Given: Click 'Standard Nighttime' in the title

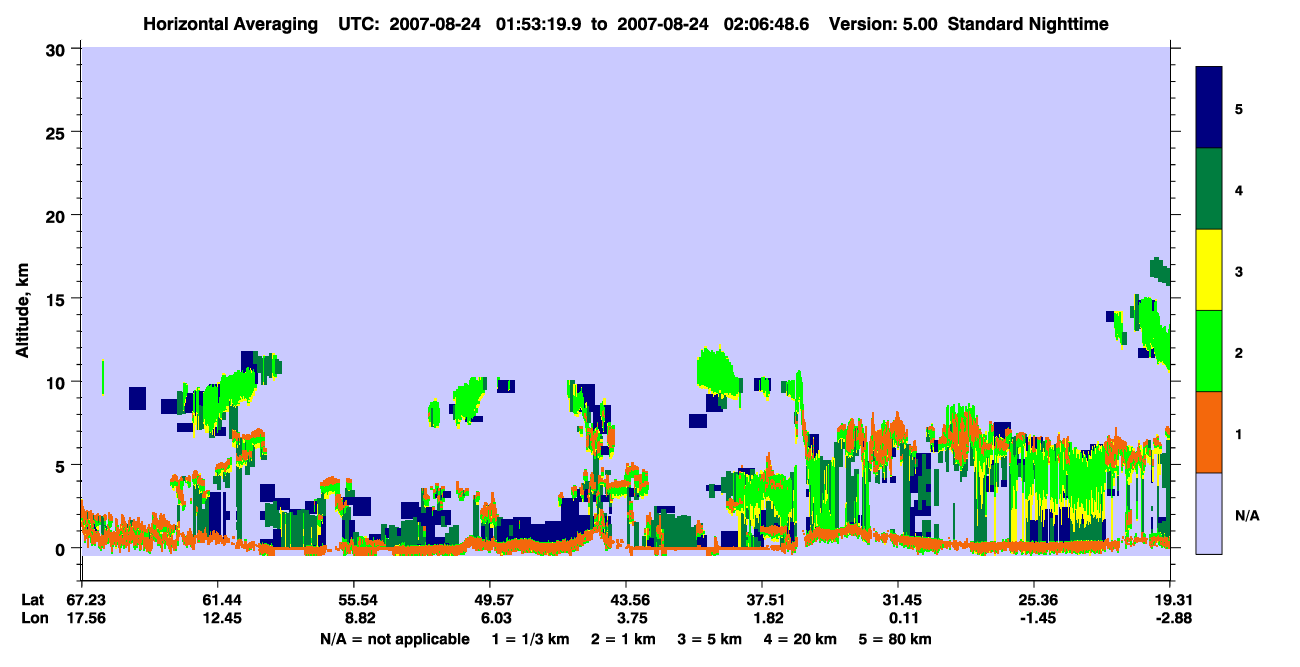Looking at the screenshot, I should pos(1026,24).
